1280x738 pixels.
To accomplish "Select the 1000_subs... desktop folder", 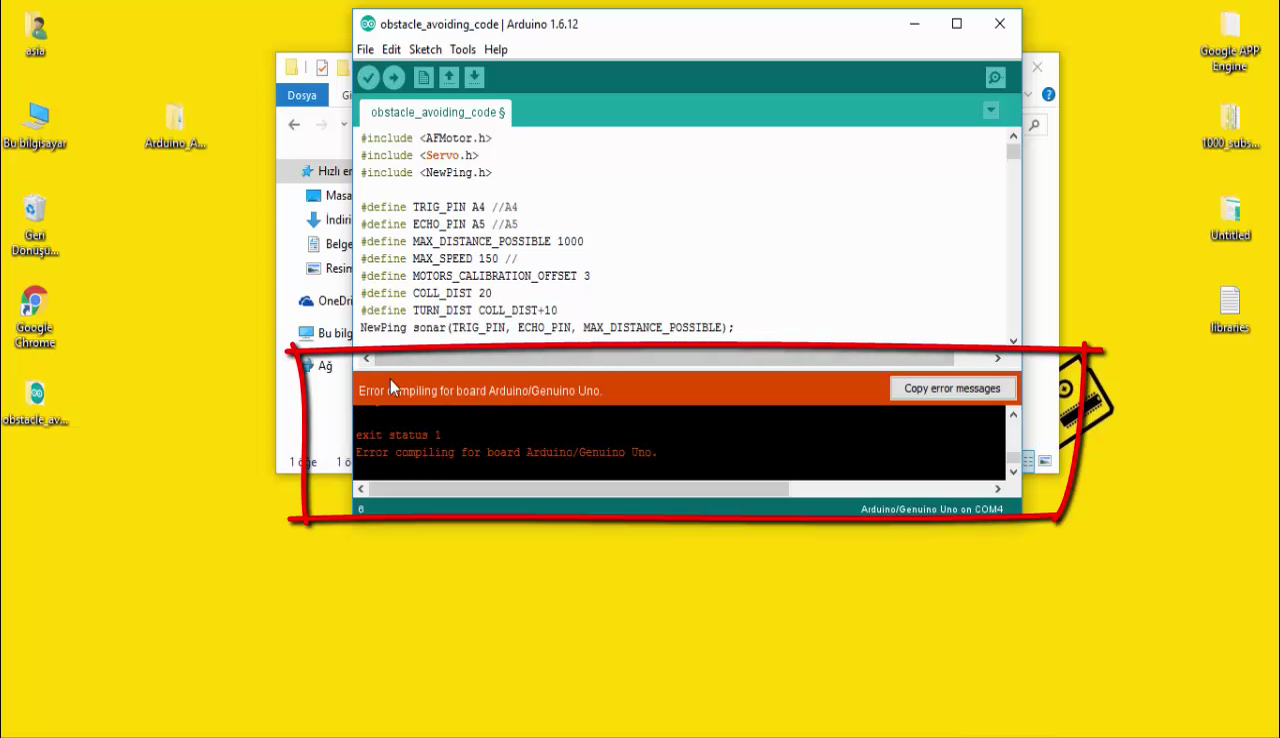I will click(x=1230, y=126).
